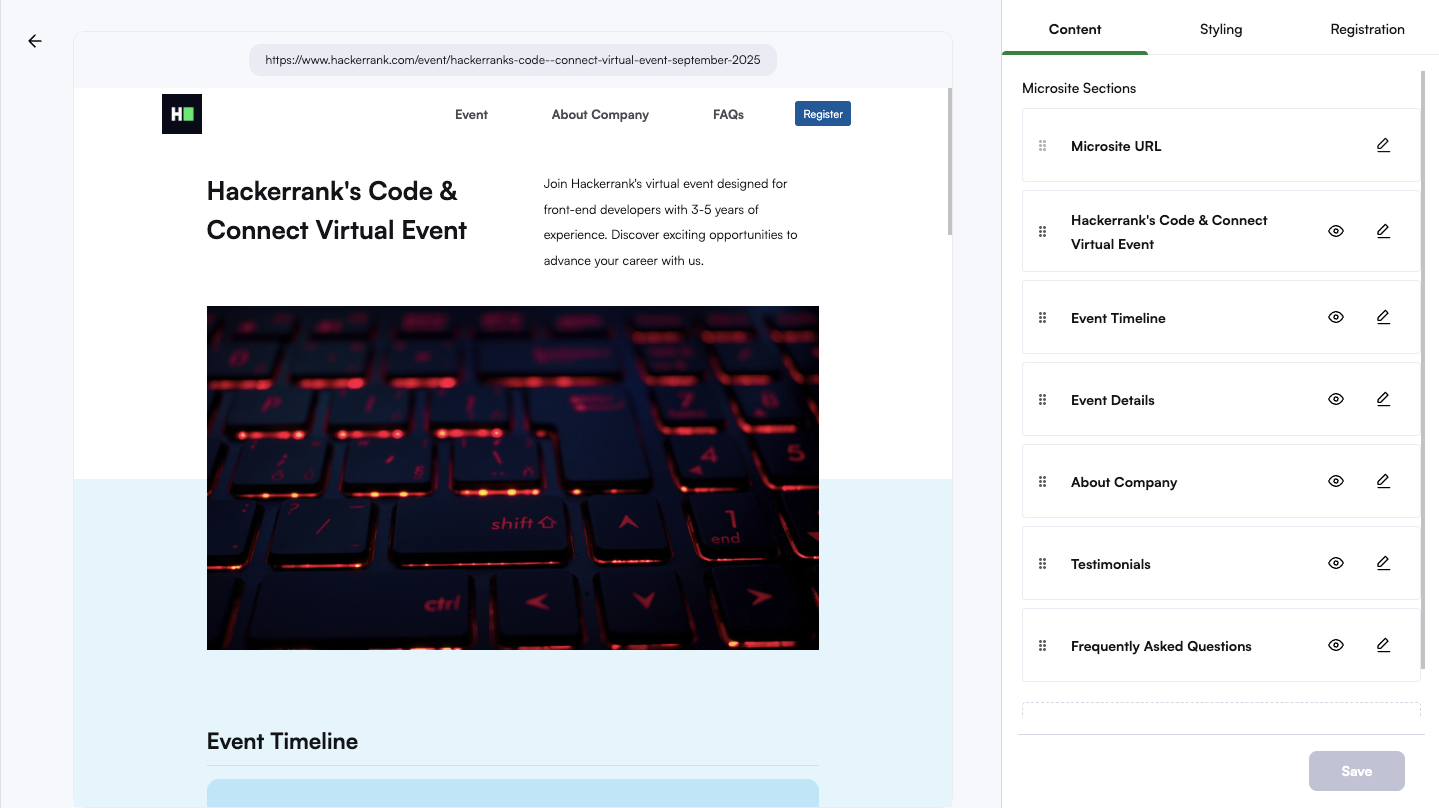Viewport: 1439px width, 808px height.
Task: Grab the Event Details drag handle
Action: pyautogui.click(x=1042, y=400)
